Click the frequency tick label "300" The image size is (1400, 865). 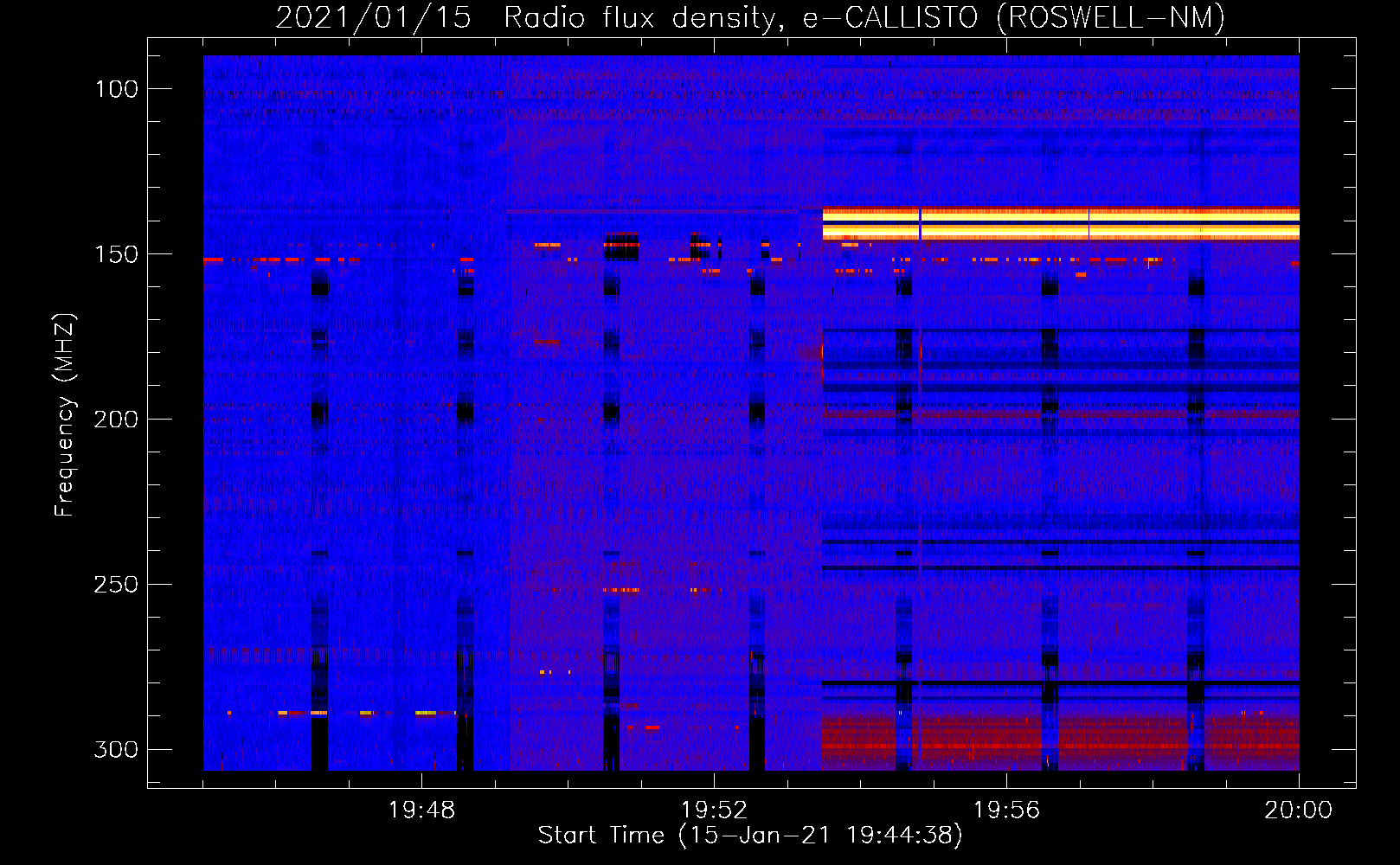(117, 749)
